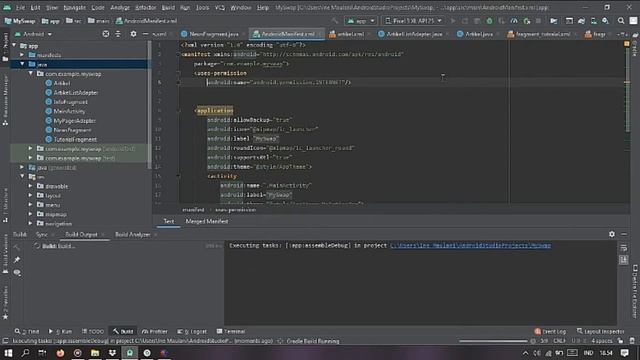Select TutorialFragment in project tree
Viewport: 640px width, 360px height.
click(75, 139)
